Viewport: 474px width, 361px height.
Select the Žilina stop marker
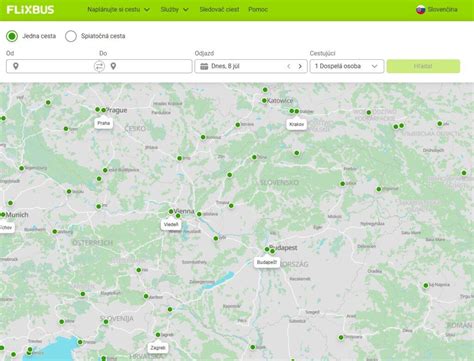(254, 157)
